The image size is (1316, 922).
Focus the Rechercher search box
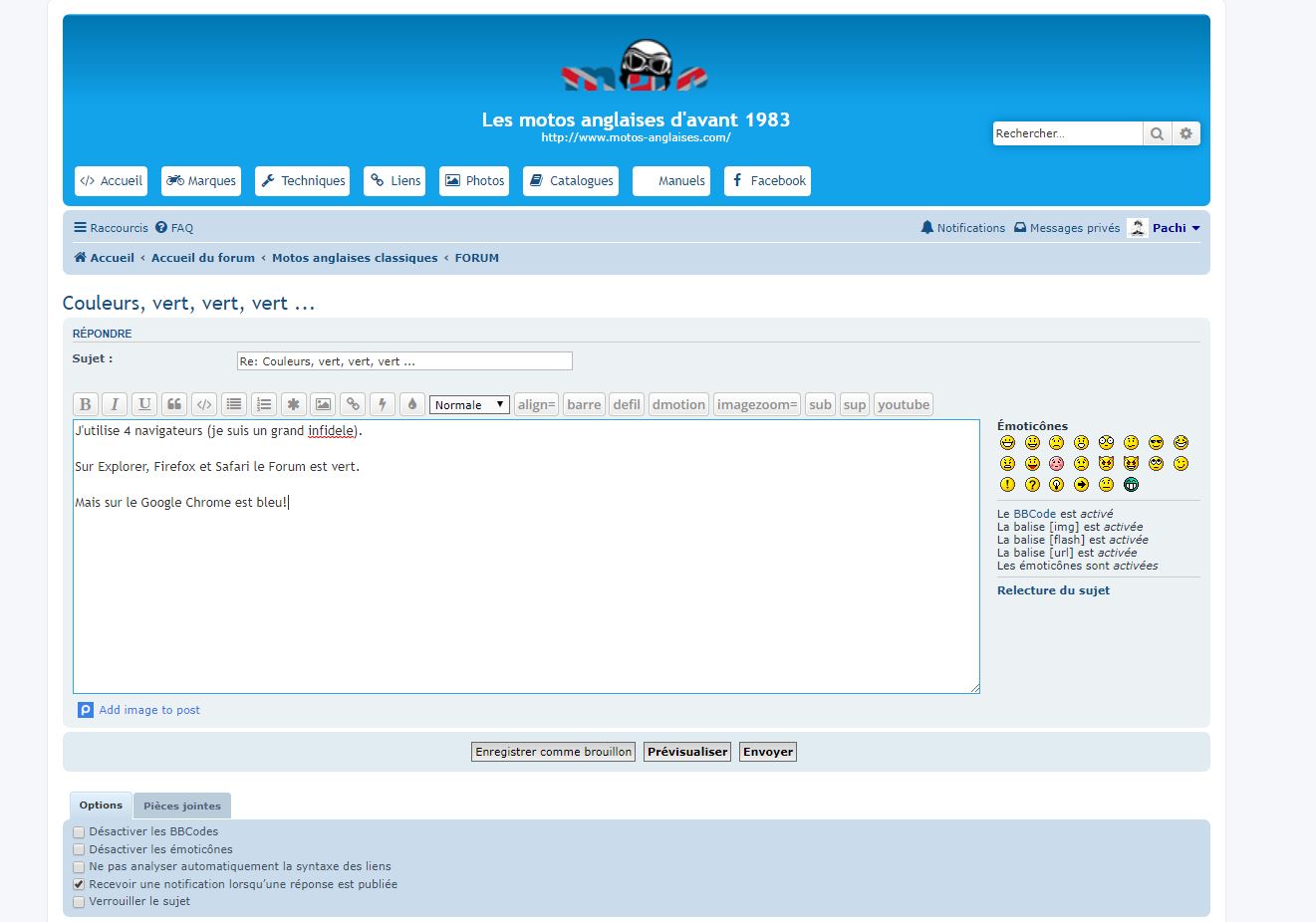(x=1067, y=133)
